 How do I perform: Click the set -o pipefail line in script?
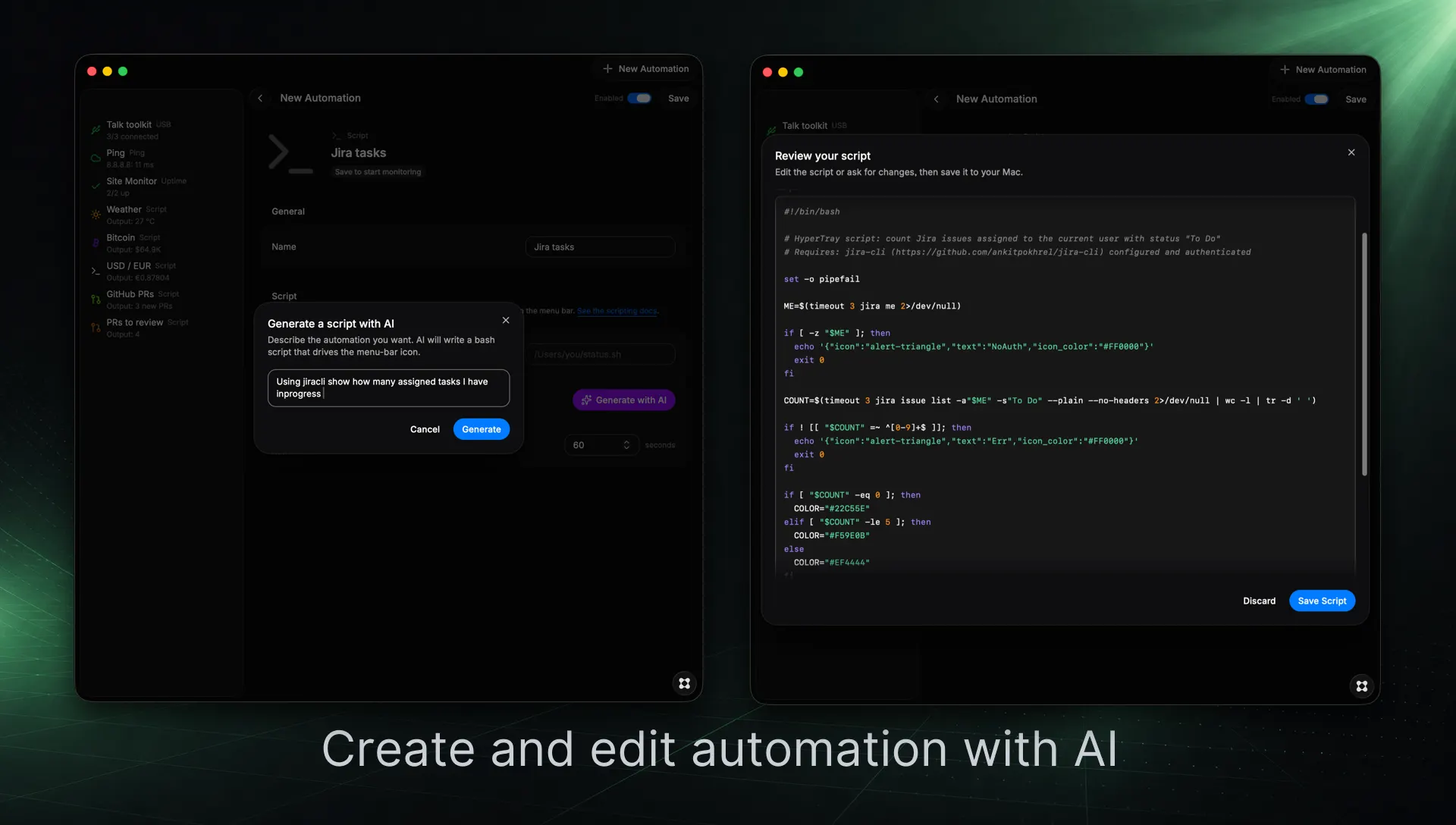coord(821,279)
